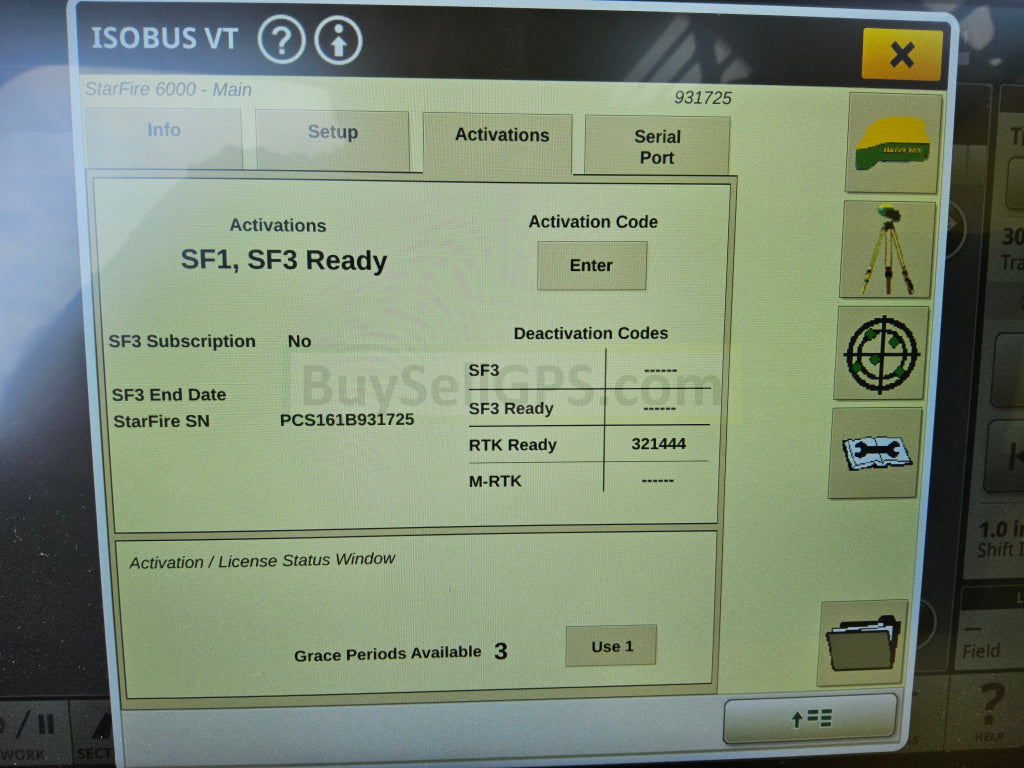Open the ISOBUS VT help question mark
1024x768 pixels.
[281, 40]
